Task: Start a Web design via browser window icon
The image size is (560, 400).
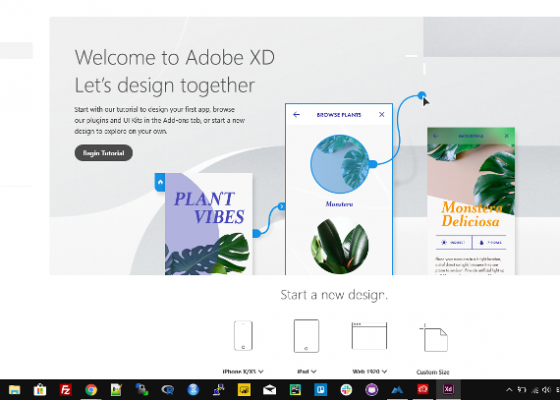Action: pyautogui.click(x=369, y=336)
